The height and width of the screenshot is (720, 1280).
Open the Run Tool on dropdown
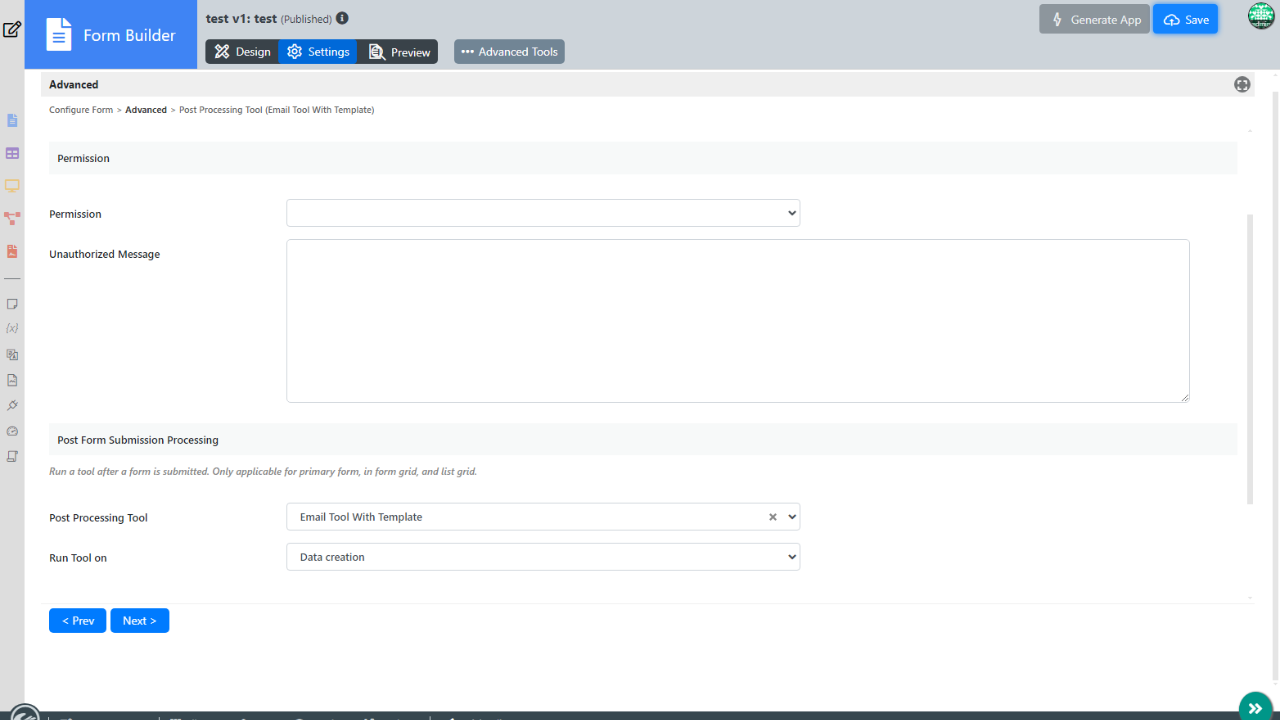pyautogui.click(x=543, y=557)
